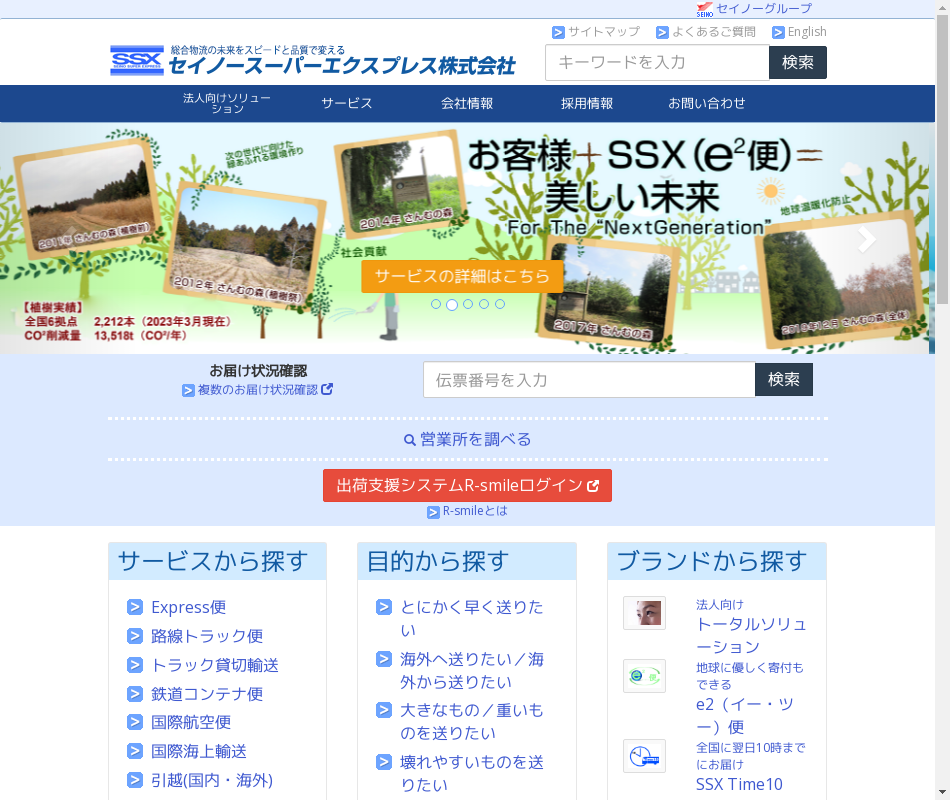Switch to the English site
950x800 pixels.
point(807,32)
